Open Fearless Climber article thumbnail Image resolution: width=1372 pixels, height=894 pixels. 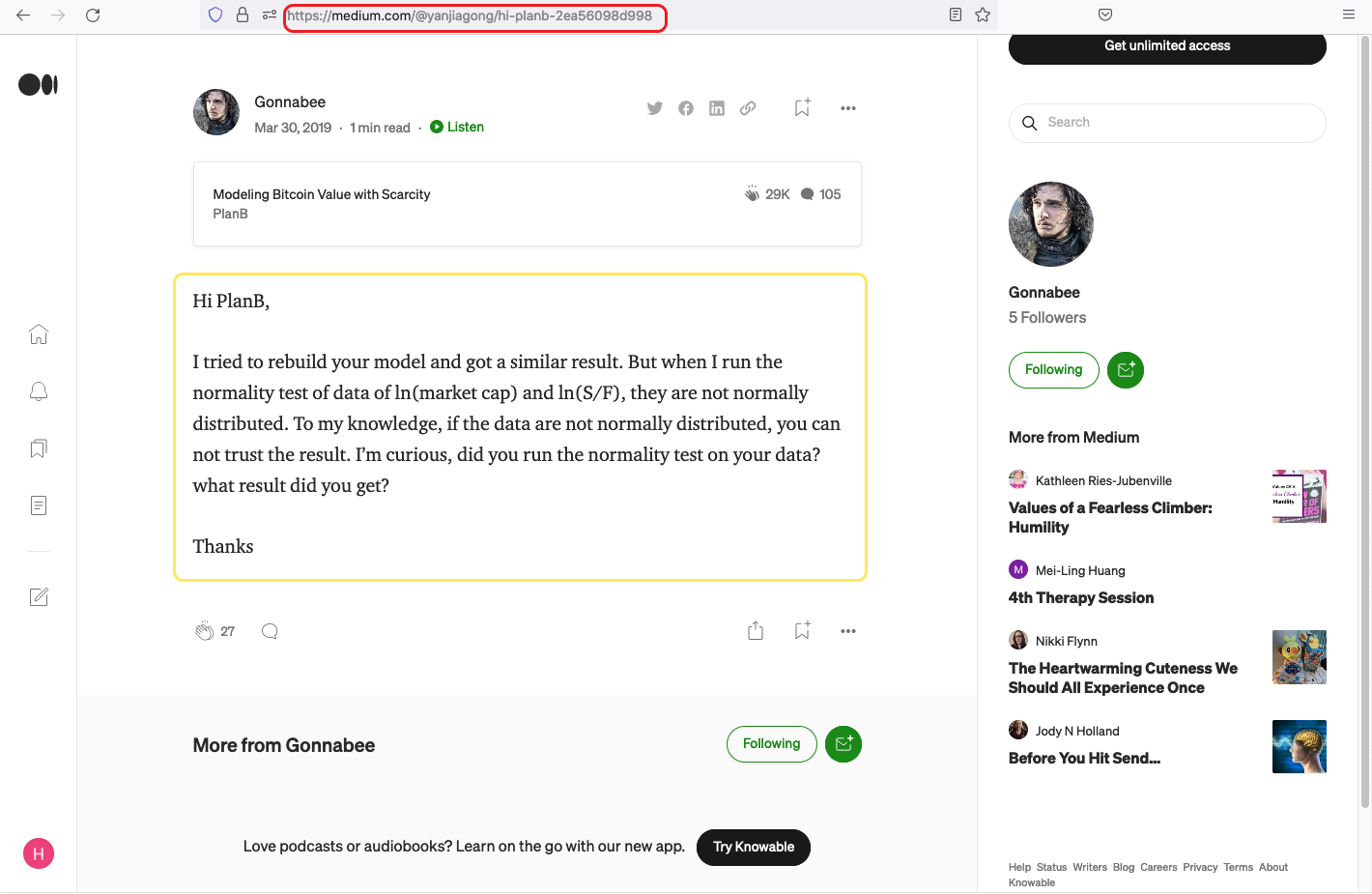[x=1300, y=496]
